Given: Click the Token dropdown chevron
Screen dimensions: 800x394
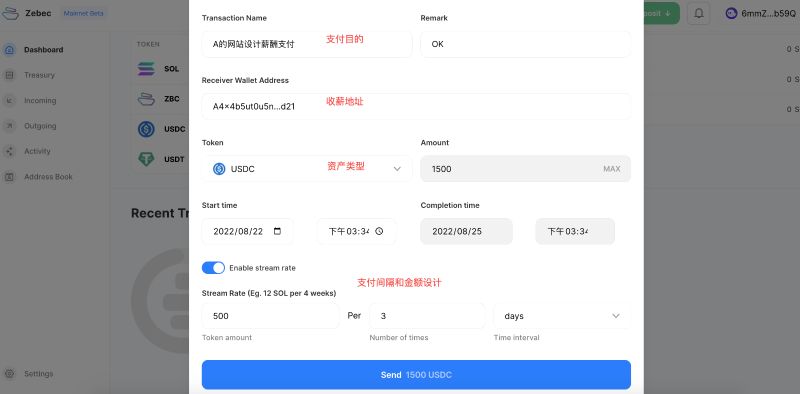Looking at the screenshot, I should click(397, 169).
